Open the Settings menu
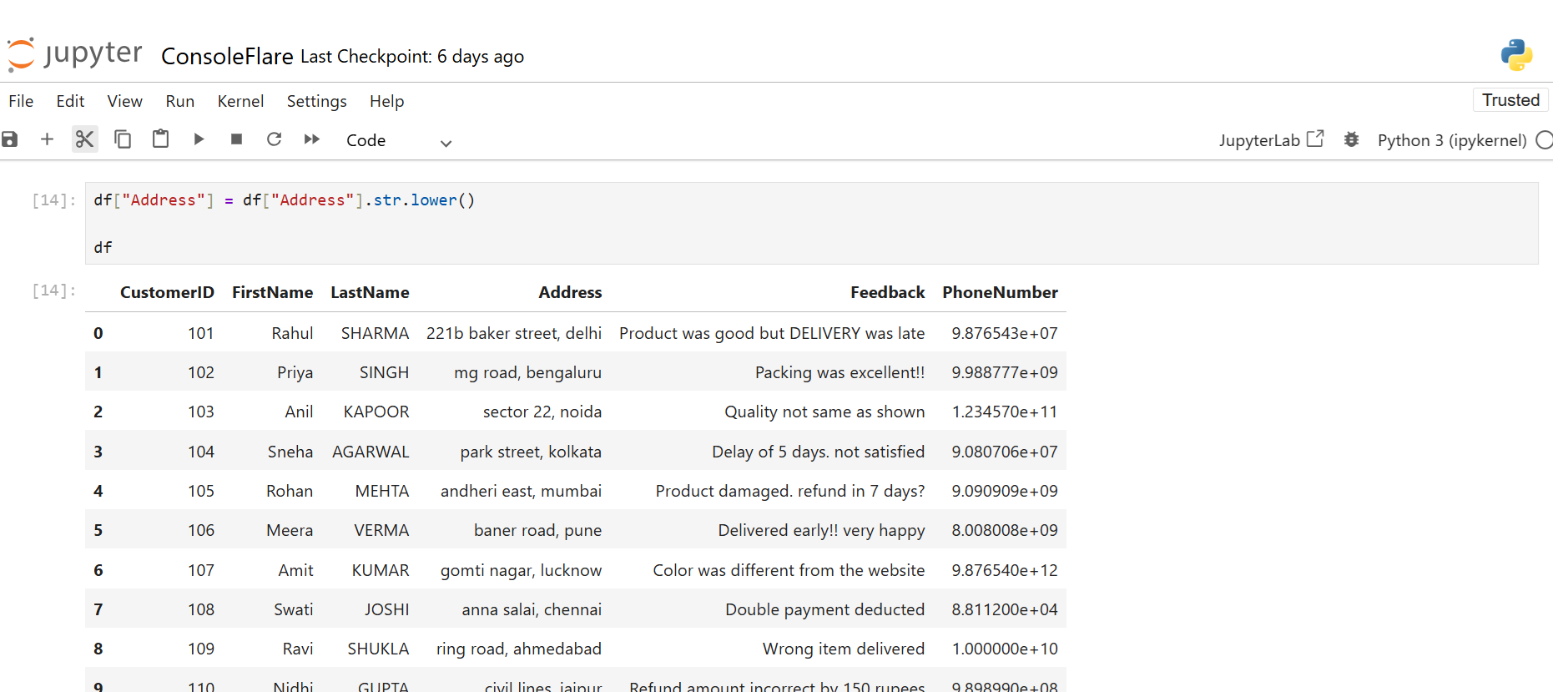The image size is (1568, 692). point(316,101)
